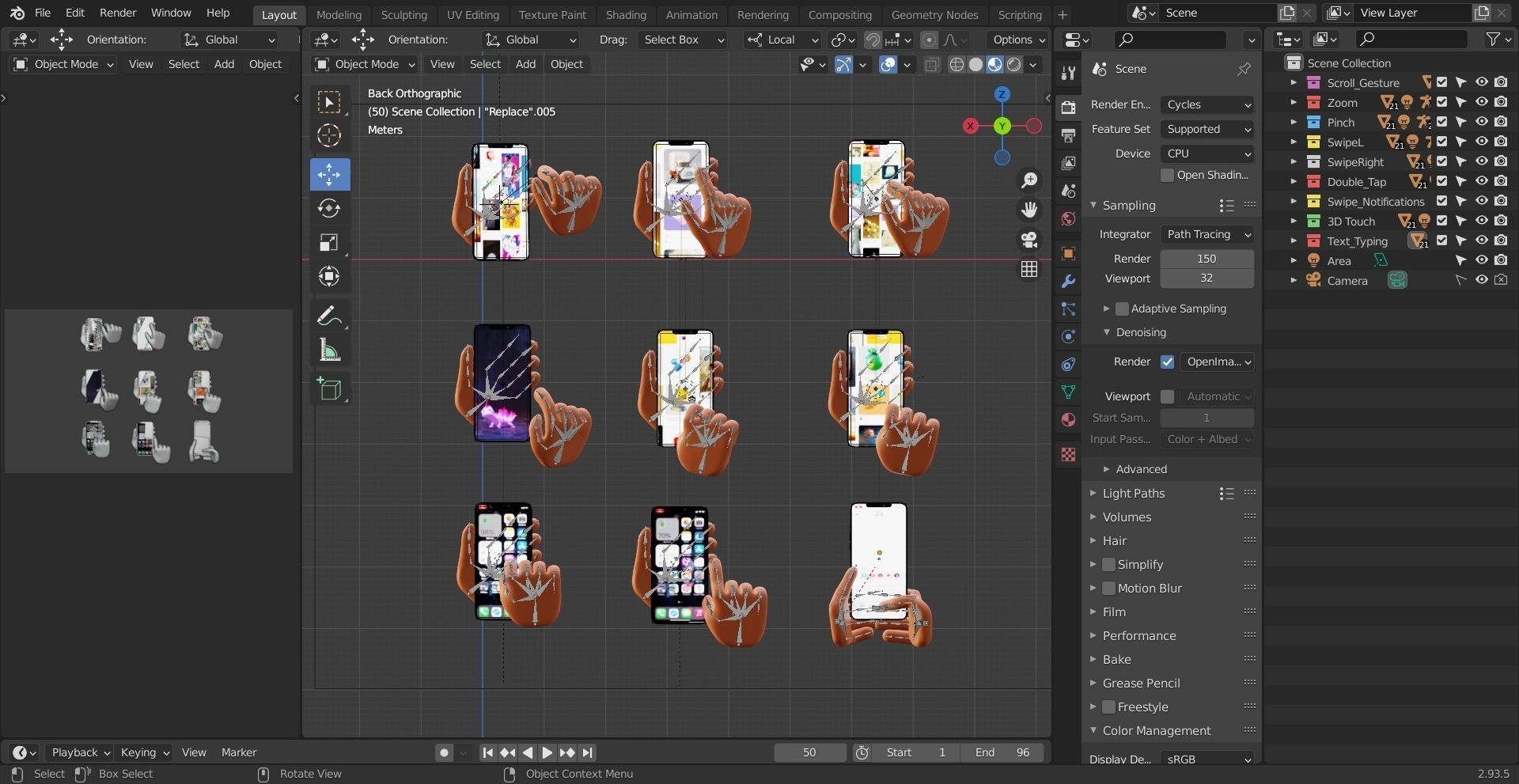Image resolution: width=1519 pixels, height=784 pixels.
Task: Switch to the Modeling workspace tab
Action: point(339,14)
